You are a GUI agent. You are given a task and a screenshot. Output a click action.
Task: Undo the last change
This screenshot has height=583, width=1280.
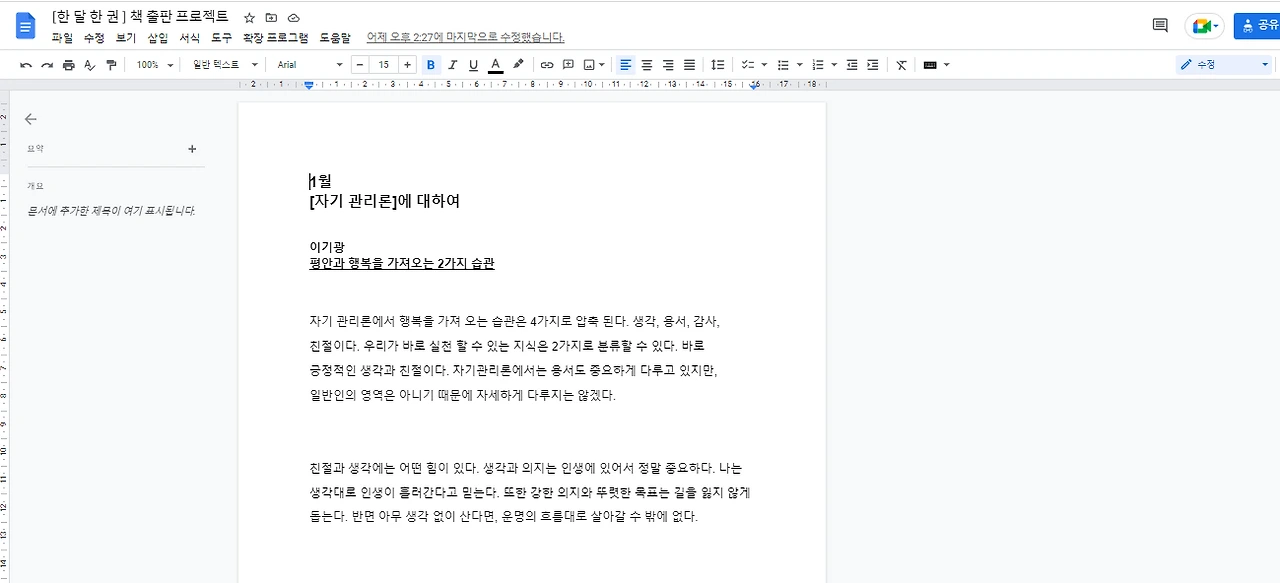click(x=26, y=64)
